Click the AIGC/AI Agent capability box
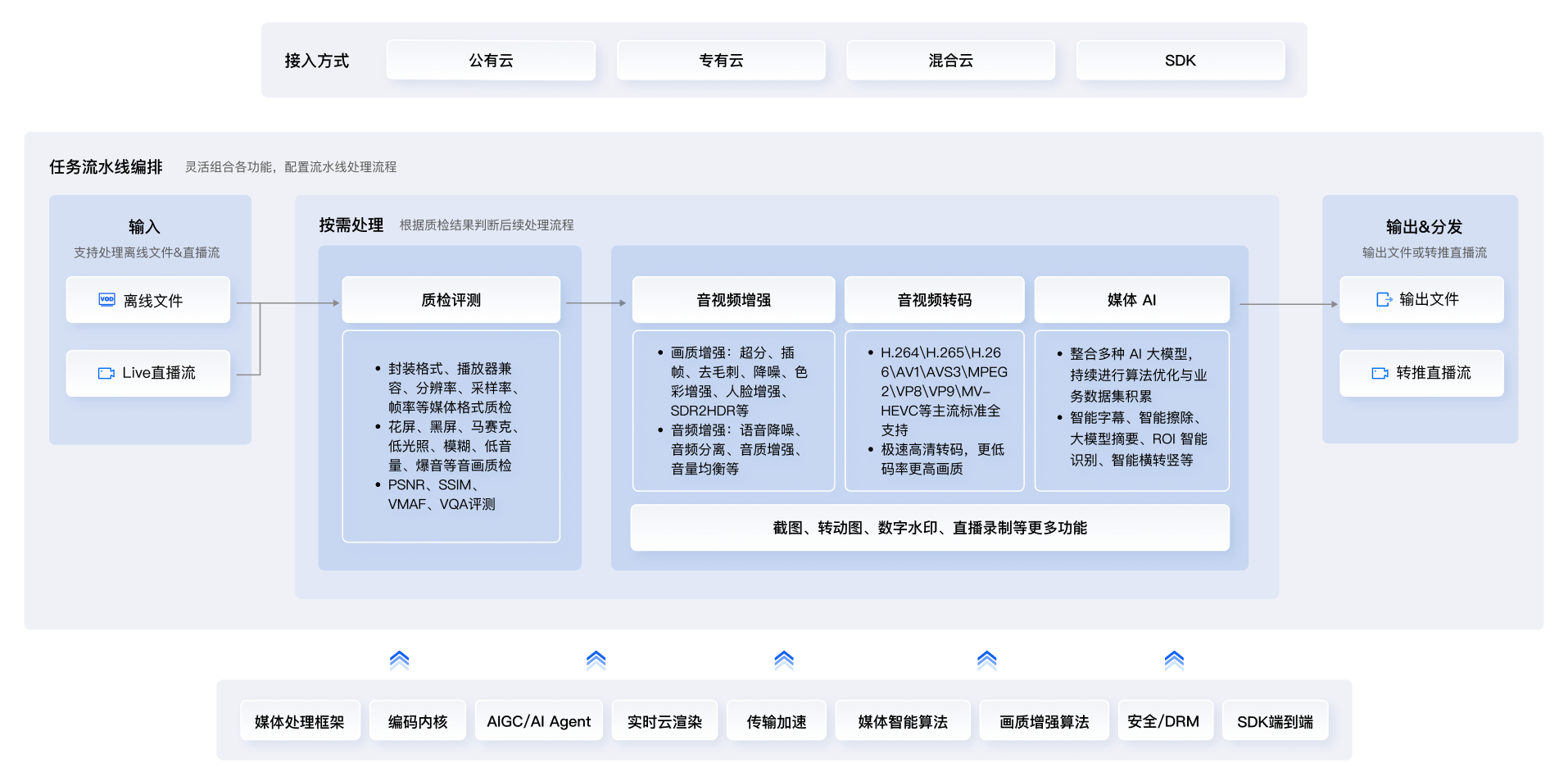This screenshot has width=1568, height=777. point(538,721)
